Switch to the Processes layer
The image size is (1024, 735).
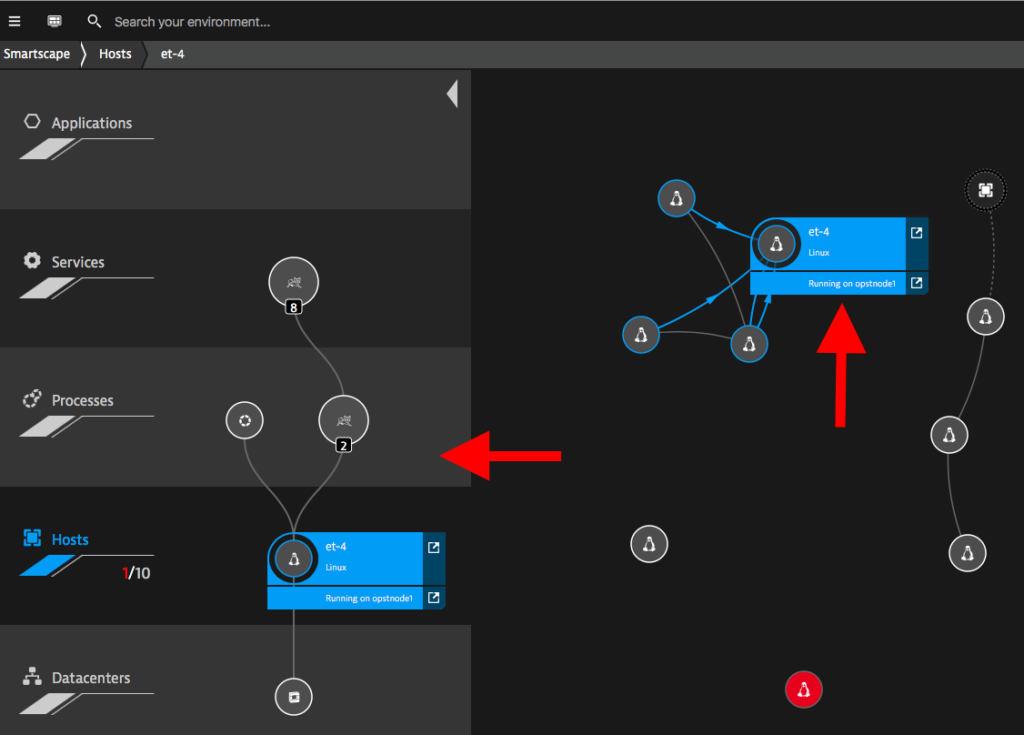click(82, 400)
